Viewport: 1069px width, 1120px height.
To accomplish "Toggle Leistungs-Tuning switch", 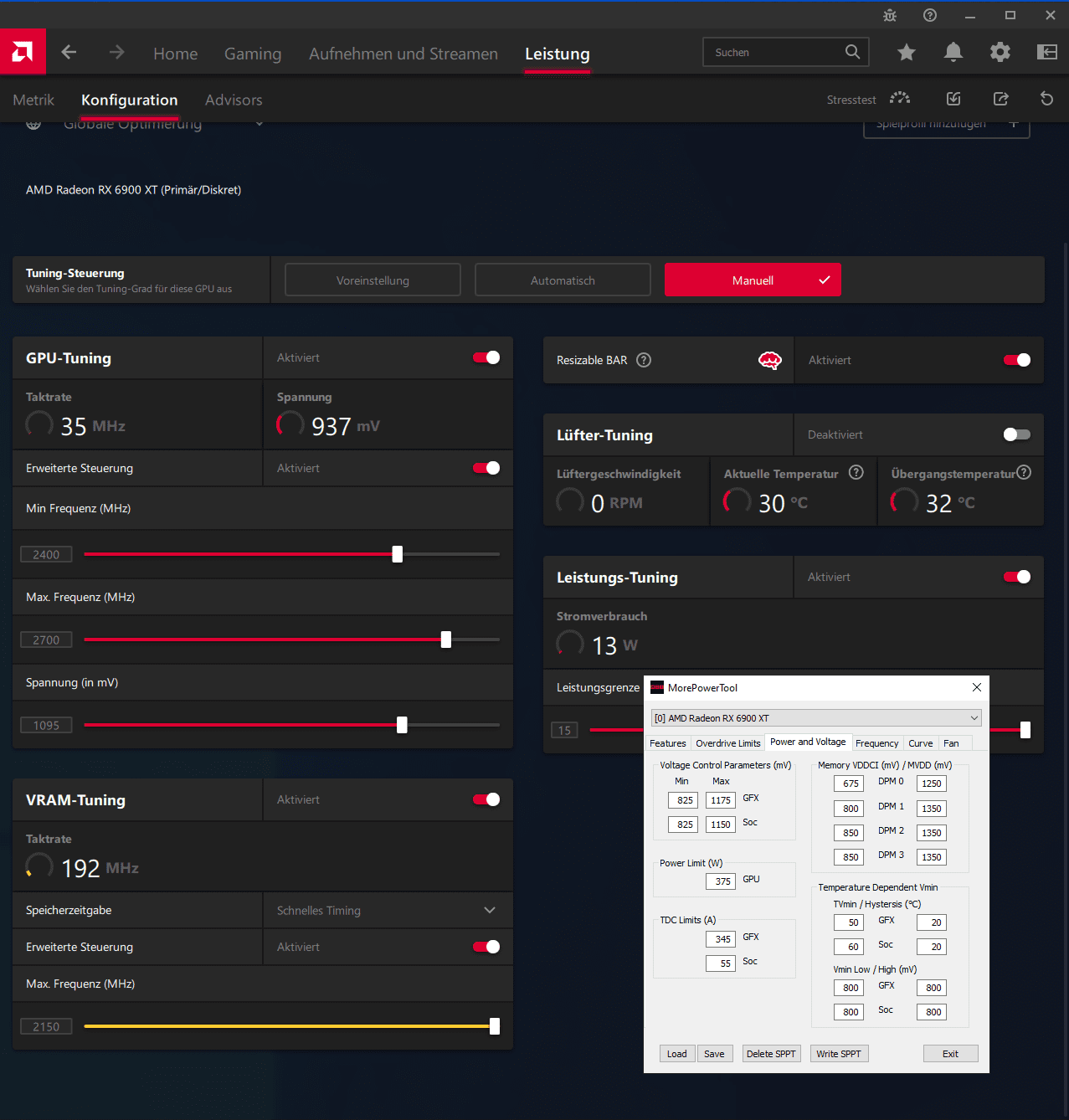I will click(1017, 577).
